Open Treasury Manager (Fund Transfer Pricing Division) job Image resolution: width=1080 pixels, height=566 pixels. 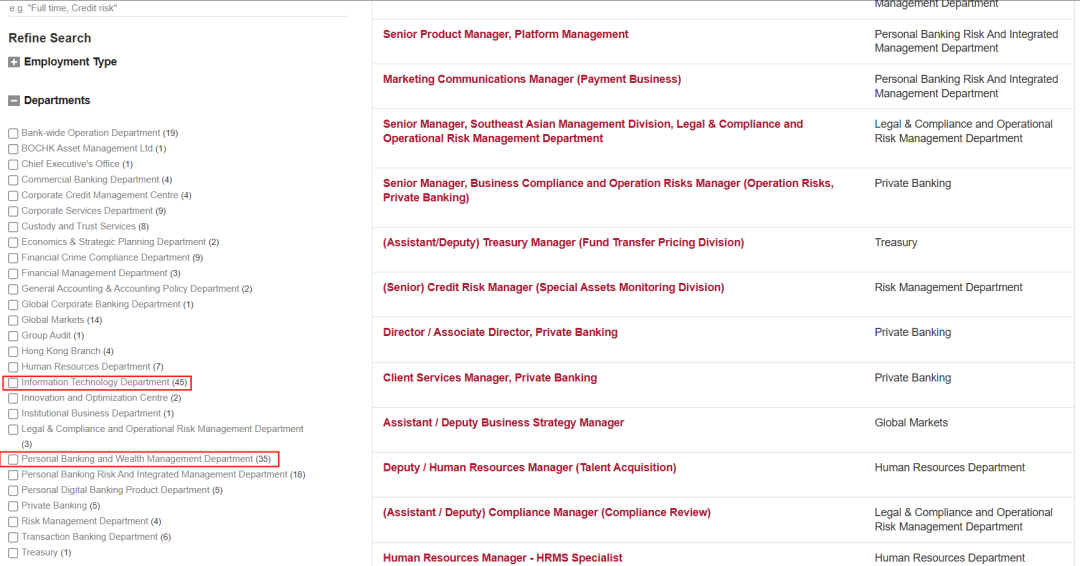tap(563, 242)
